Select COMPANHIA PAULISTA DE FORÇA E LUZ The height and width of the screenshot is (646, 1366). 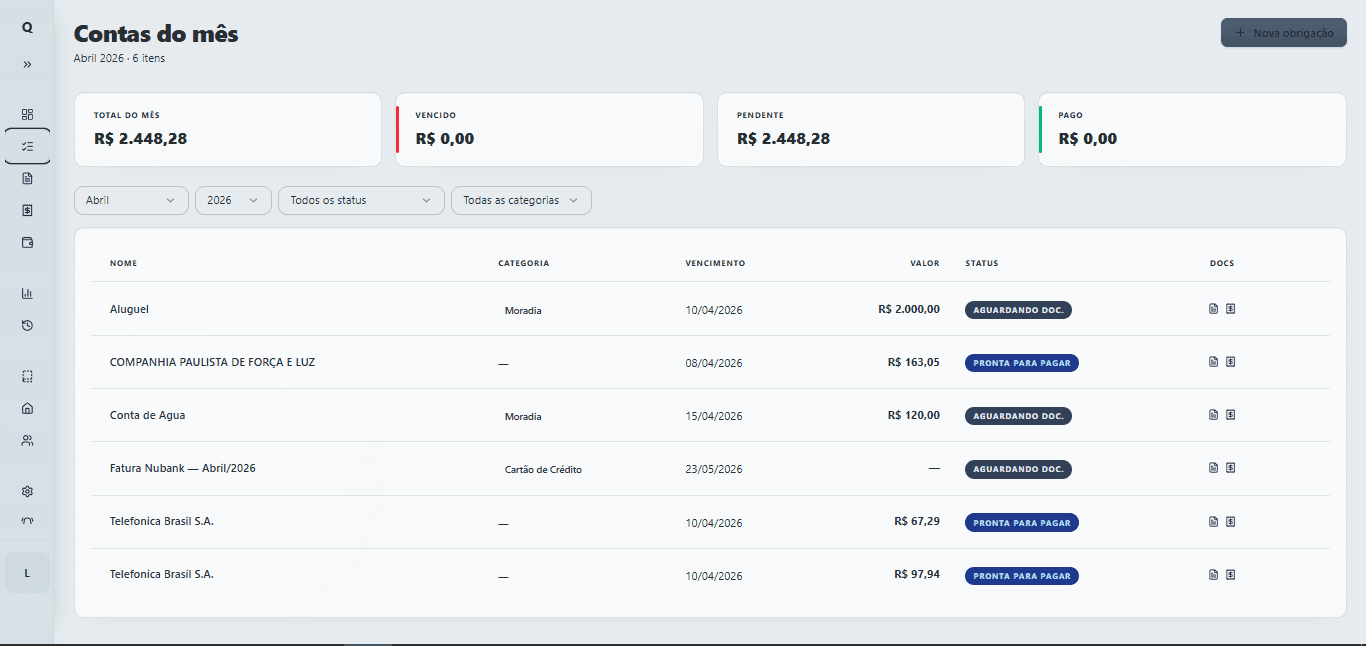pos(212,362)
